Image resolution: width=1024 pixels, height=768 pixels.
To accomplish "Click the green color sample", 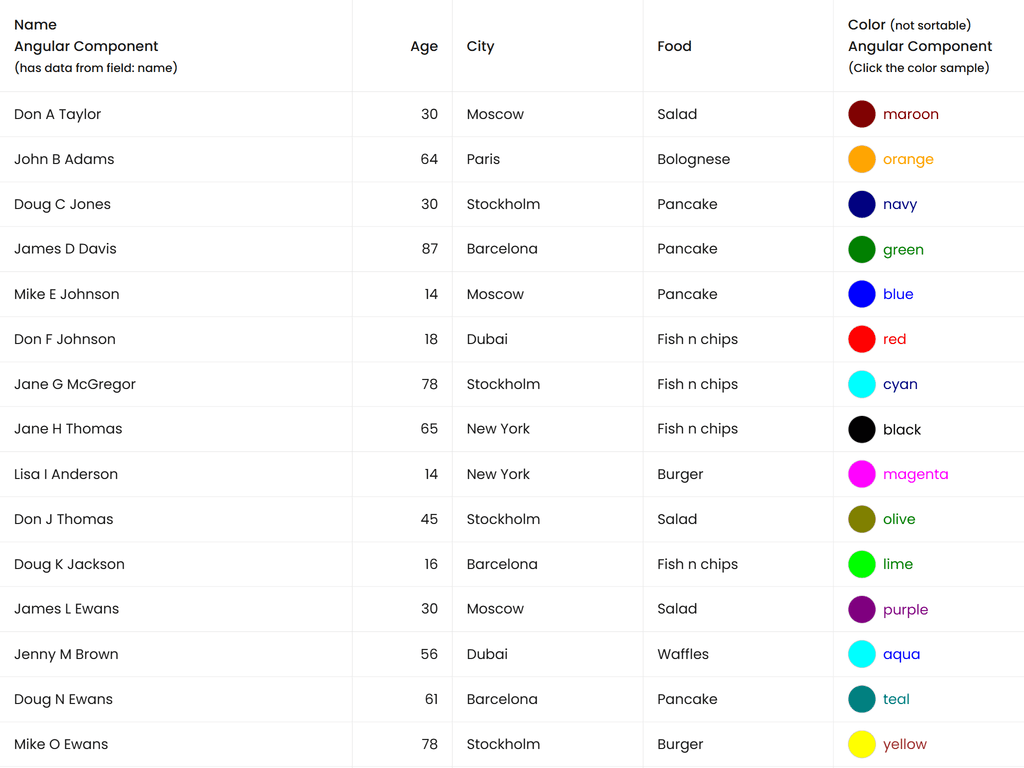I will [862, 249].
